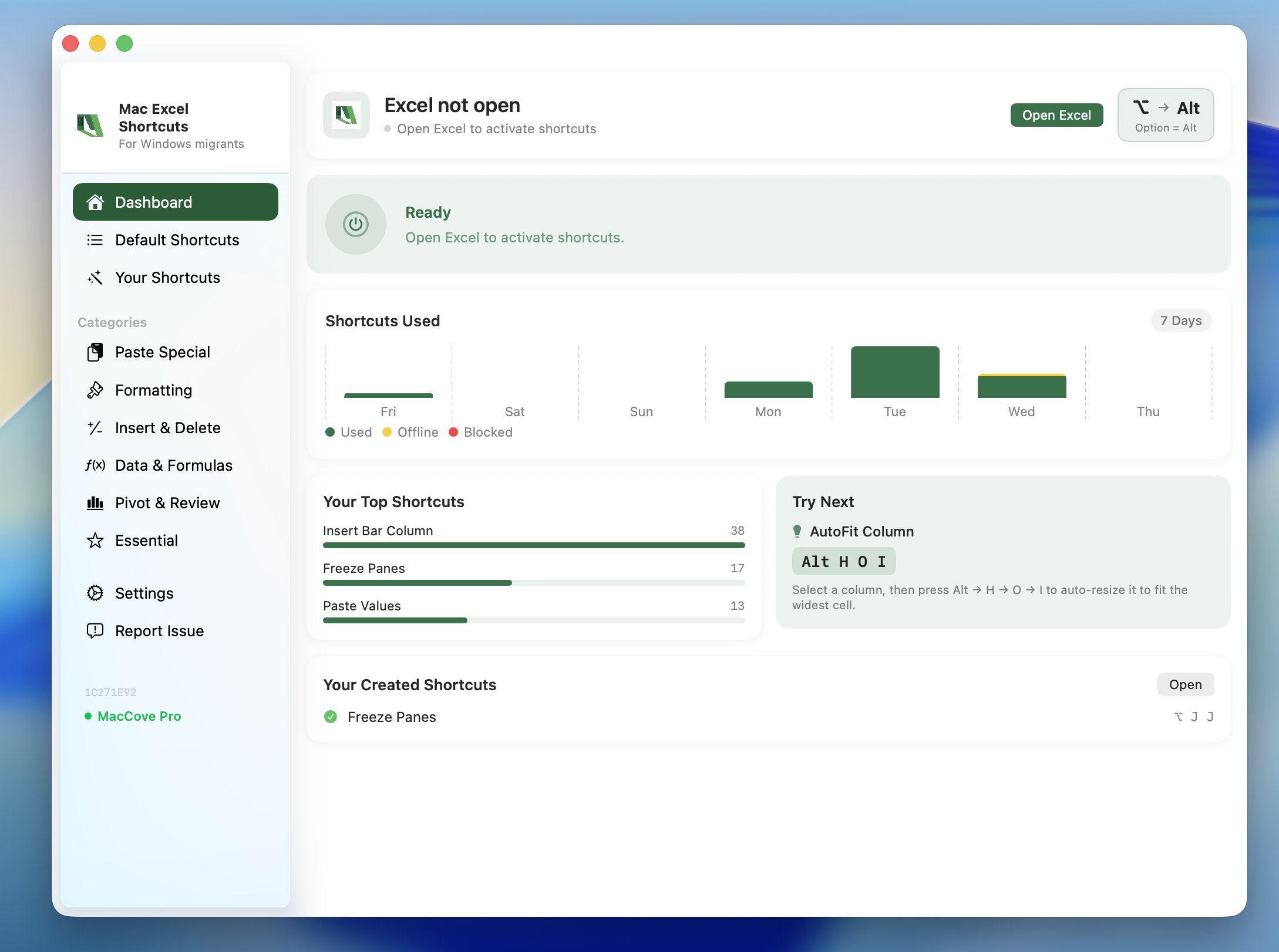Click the Tuesday bar in the chart
This screenshot has width=1279, height=952.
pos(895,372)
